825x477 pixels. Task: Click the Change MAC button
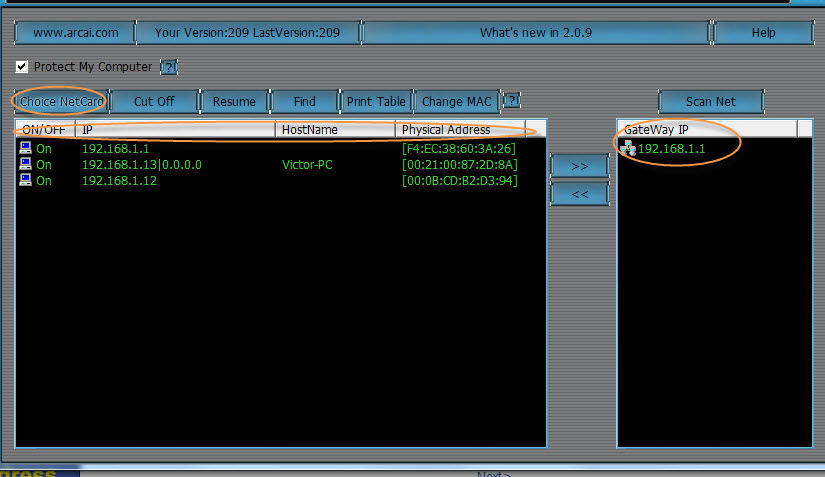click(x=457, y=102)
